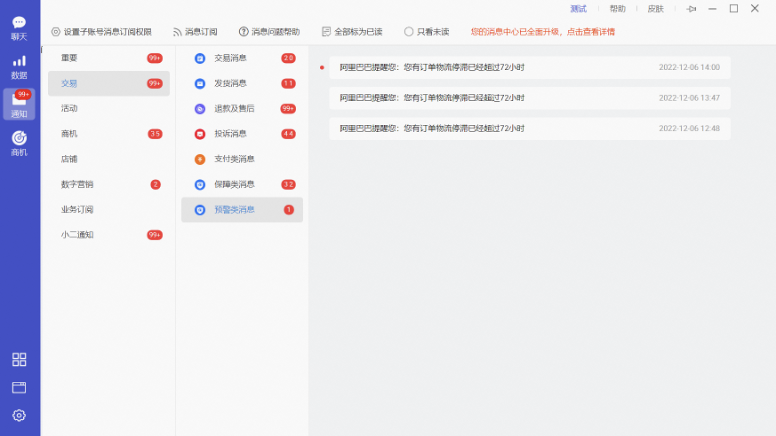Click the 投诉消息 label text
776x436 pixels.
(230, 134)
